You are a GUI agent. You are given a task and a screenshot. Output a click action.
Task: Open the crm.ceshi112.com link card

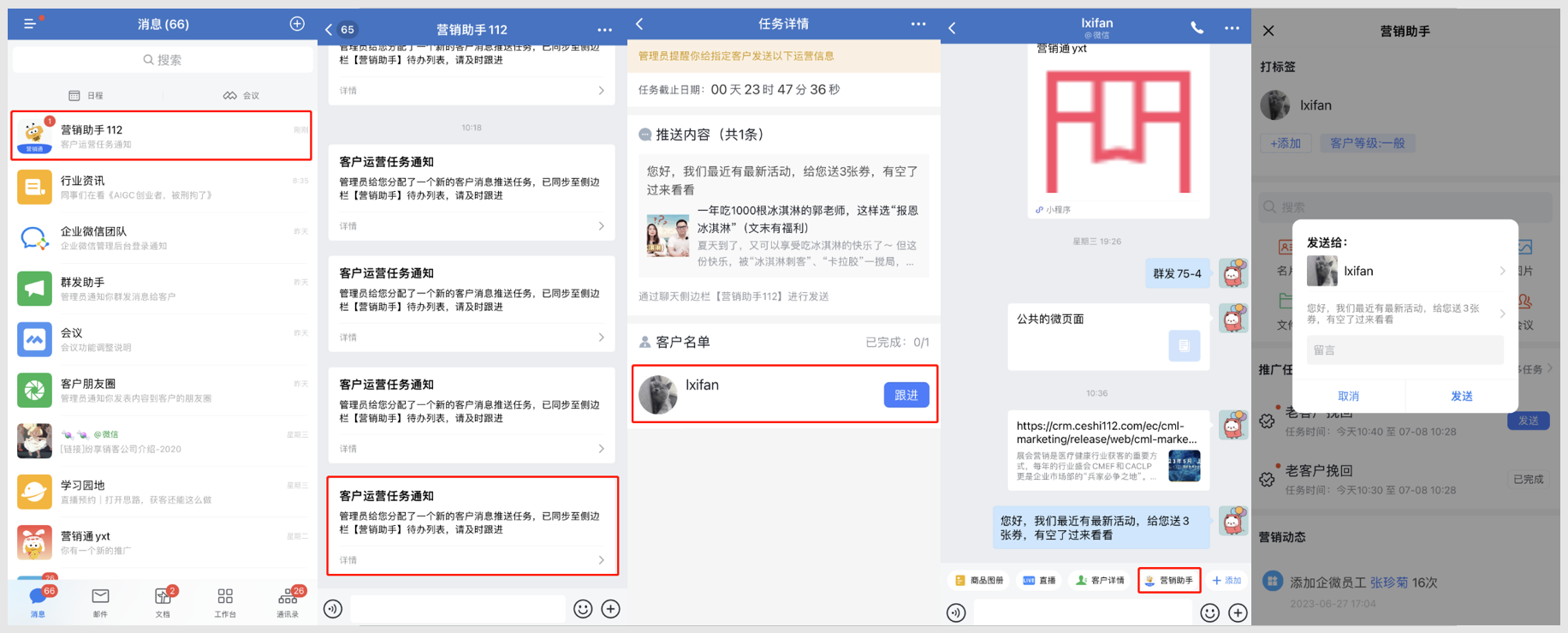pos(1108,451)
